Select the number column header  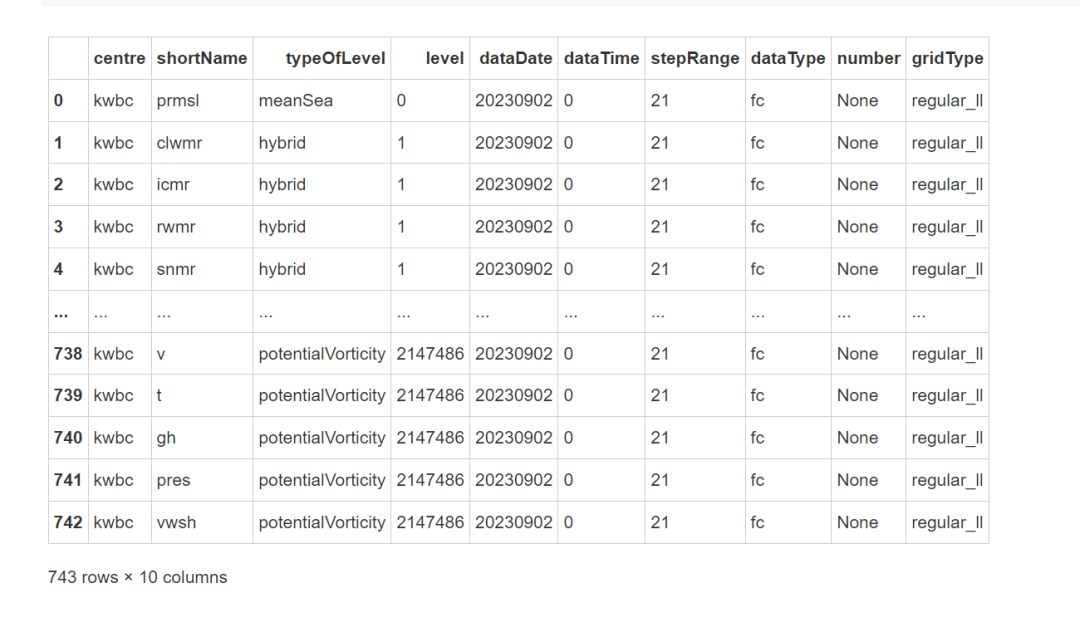(x=869, y=59)
